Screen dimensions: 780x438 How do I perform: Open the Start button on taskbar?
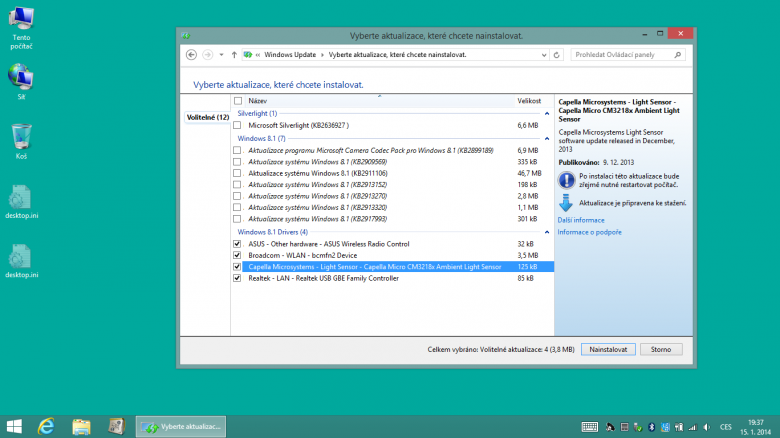coord(14,427)
